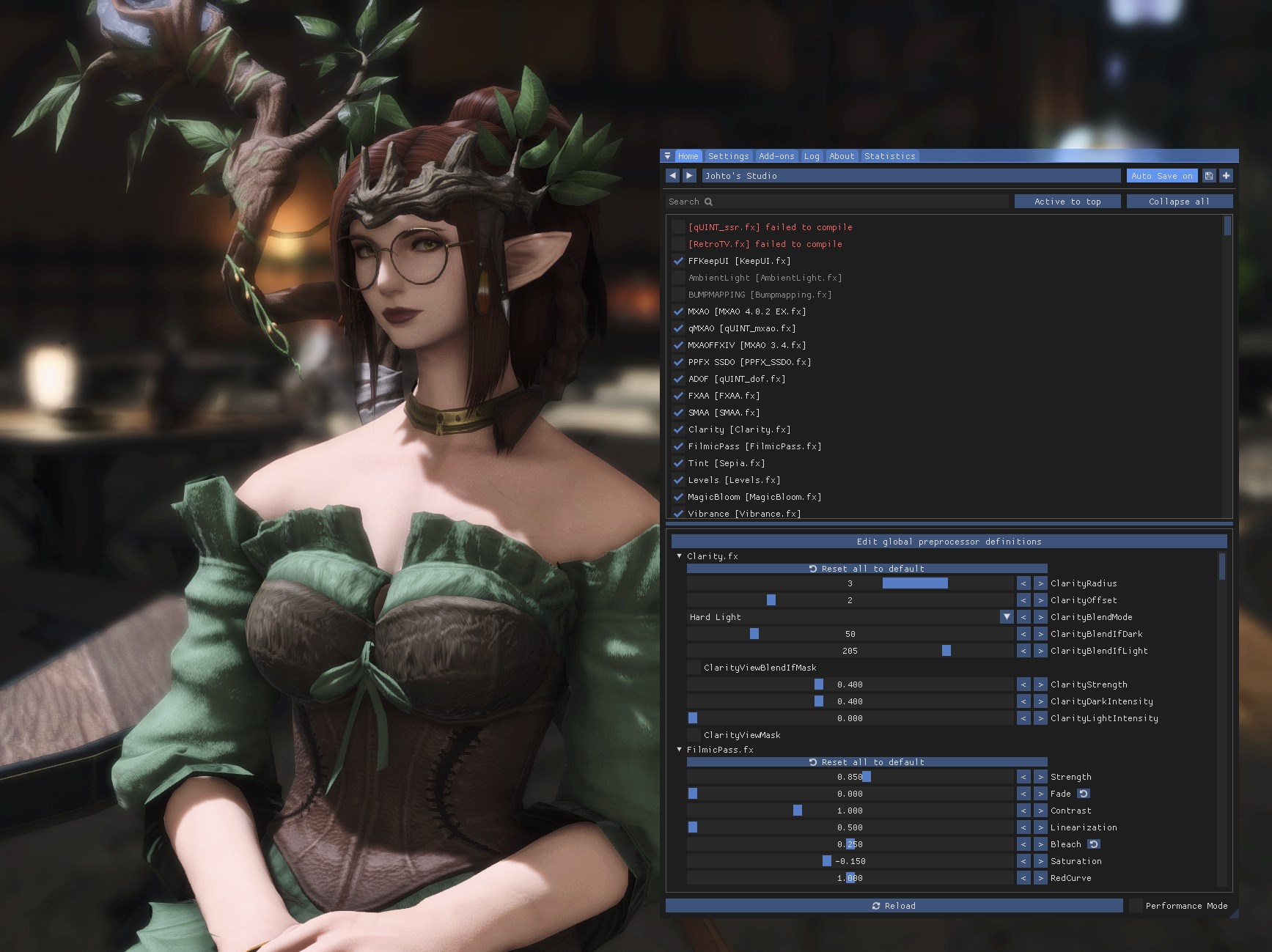
Task: Adjust the FilmicPass Contrast slider
Action: tap(850, 811)
